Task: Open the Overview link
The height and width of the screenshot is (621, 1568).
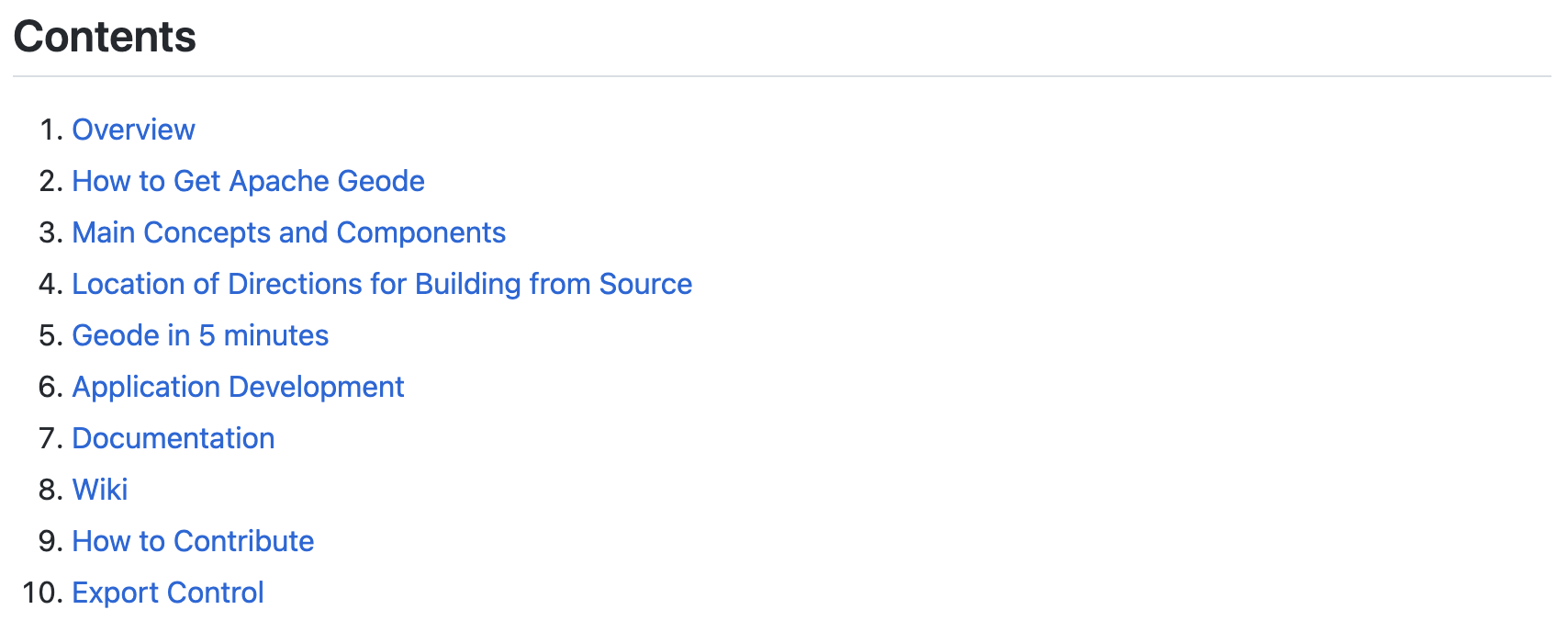Action: point(133,130)
